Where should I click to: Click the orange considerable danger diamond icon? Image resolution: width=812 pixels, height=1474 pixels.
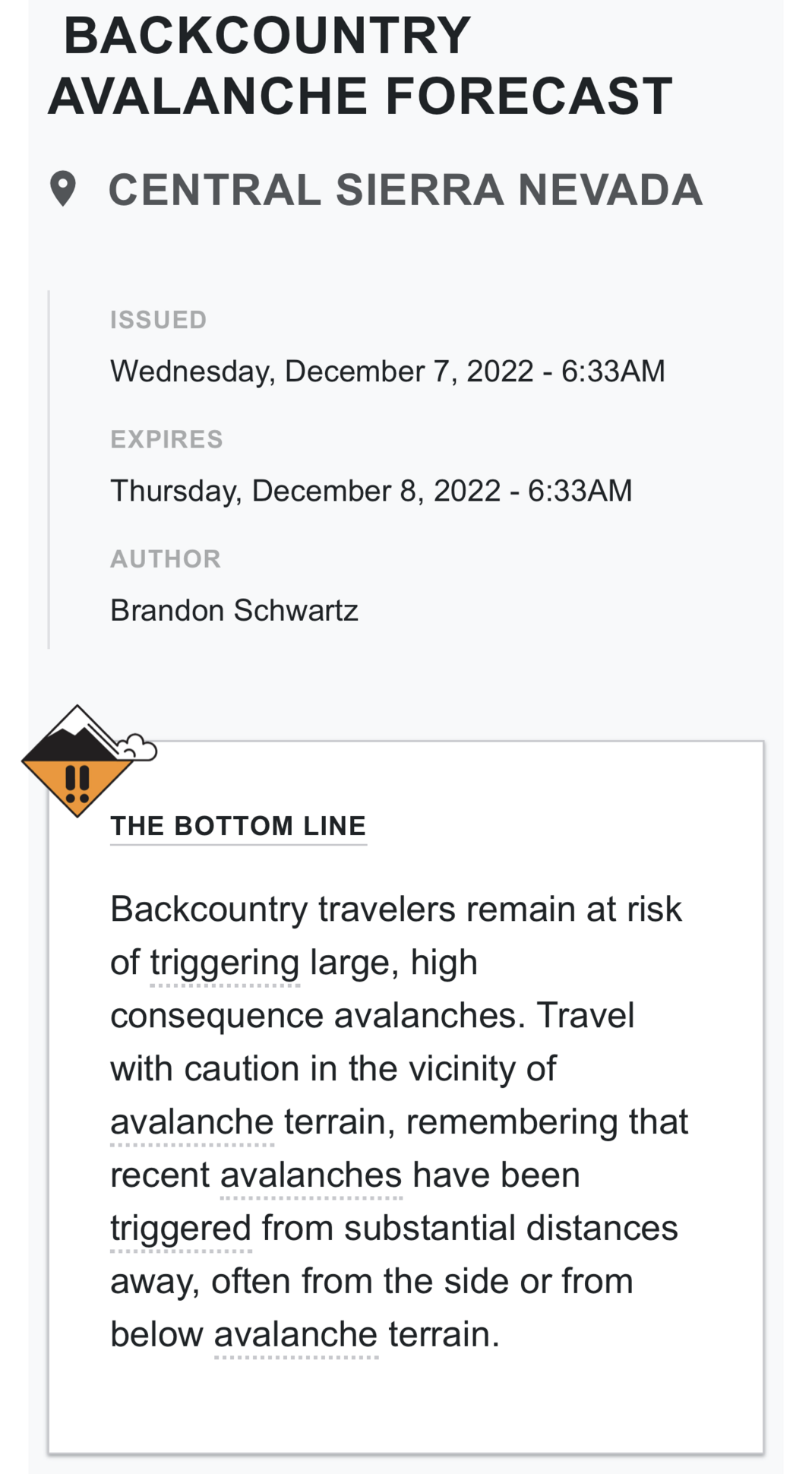tap(77, 762)
